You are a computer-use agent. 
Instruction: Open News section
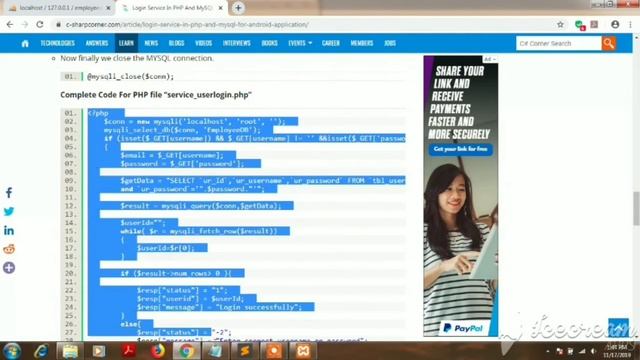pos(151,43)
